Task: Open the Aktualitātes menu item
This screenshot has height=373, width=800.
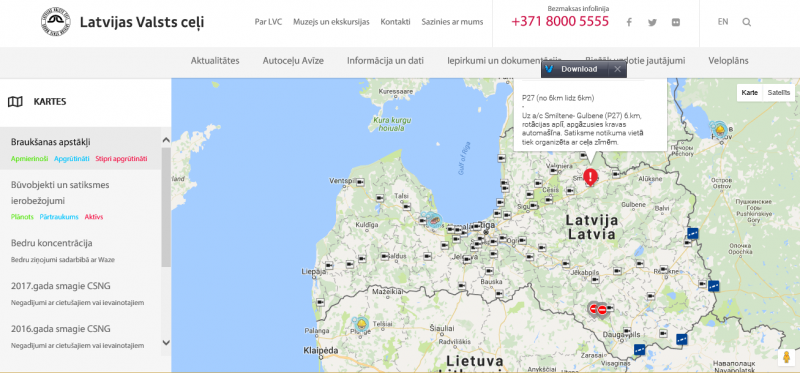Action: (215, 61)
